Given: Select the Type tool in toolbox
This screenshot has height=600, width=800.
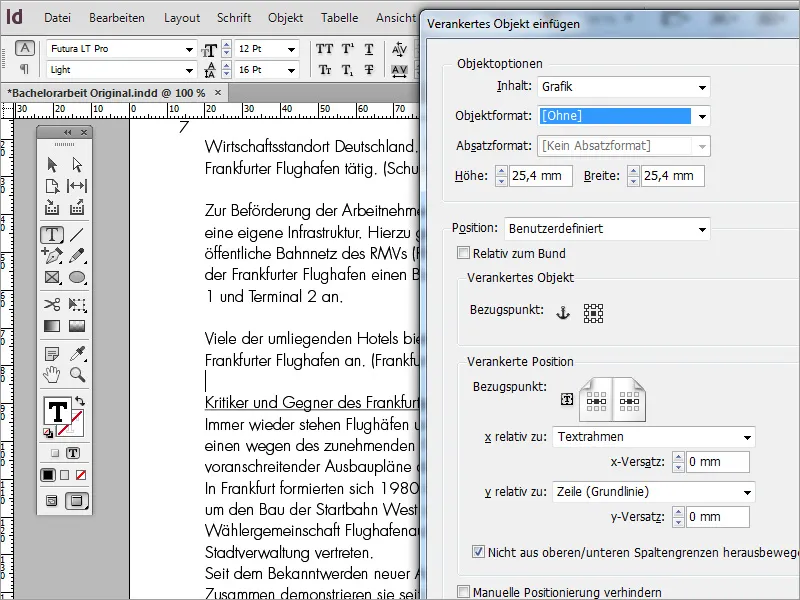Looking at the screenshot, I should (x=52, y=235).
